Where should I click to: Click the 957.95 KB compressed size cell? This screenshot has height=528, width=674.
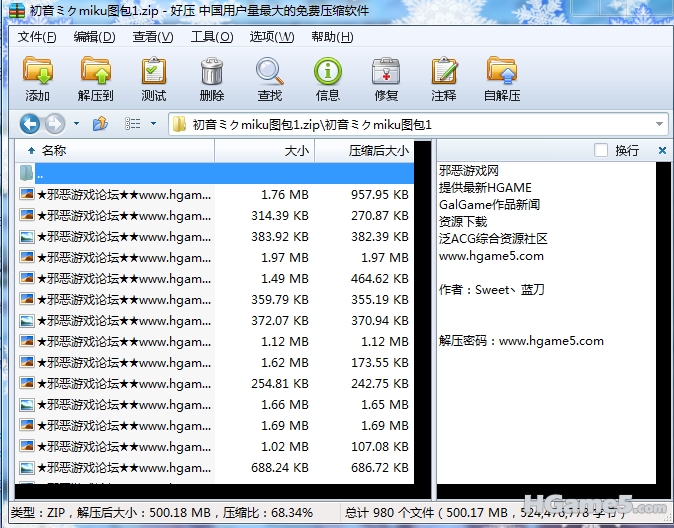[x=380, y=195]
